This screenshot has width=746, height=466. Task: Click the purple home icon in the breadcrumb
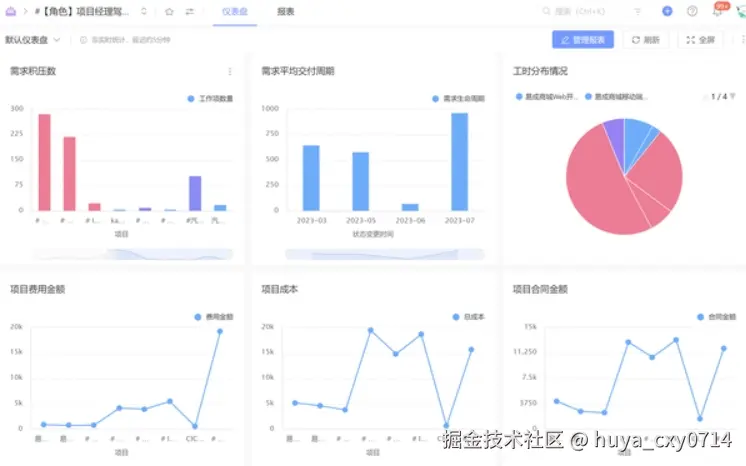point(10,11)
